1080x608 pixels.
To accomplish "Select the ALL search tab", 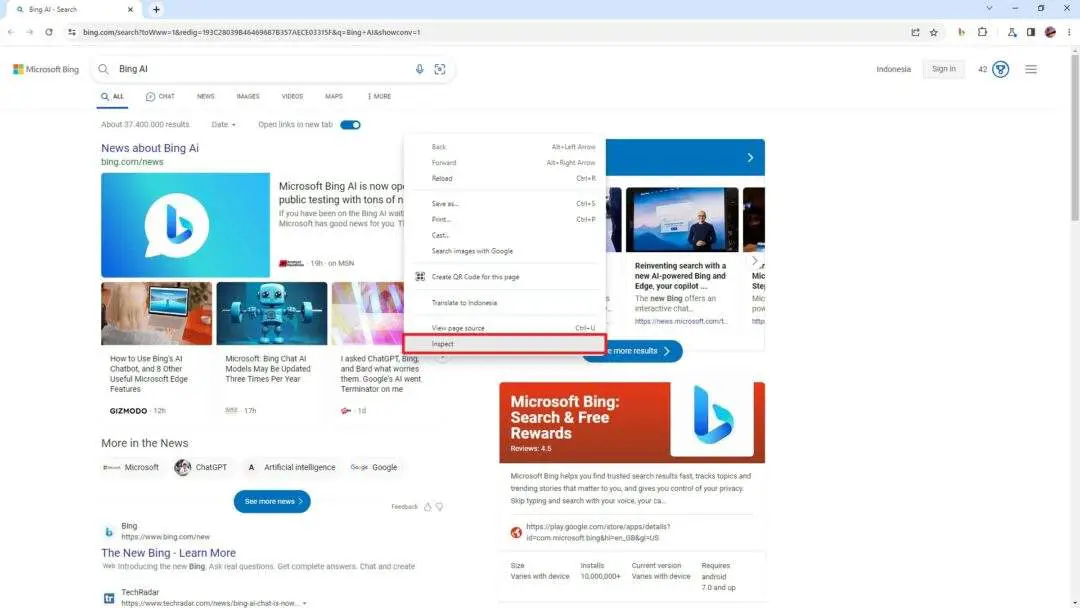I will 112,96.
